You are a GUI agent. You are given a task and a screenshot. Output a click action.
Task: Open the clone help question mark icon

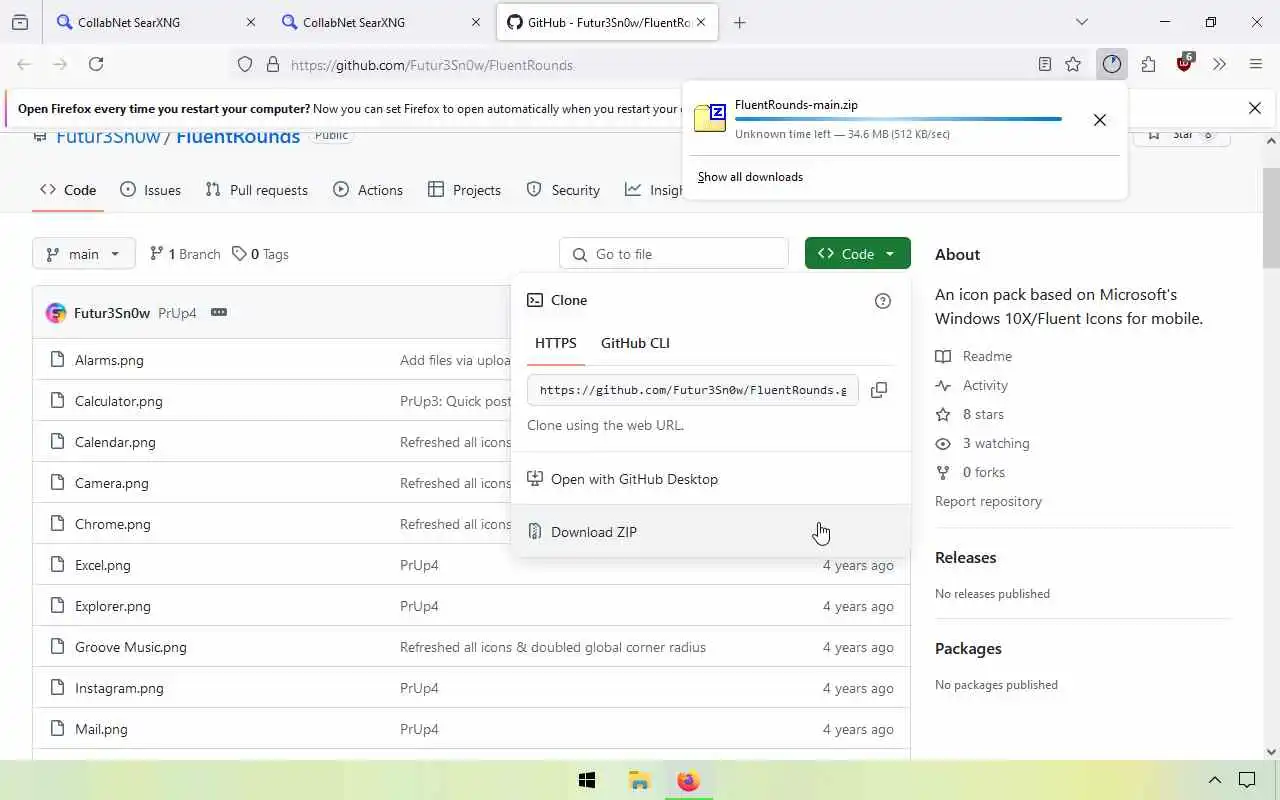click(883, 301)
